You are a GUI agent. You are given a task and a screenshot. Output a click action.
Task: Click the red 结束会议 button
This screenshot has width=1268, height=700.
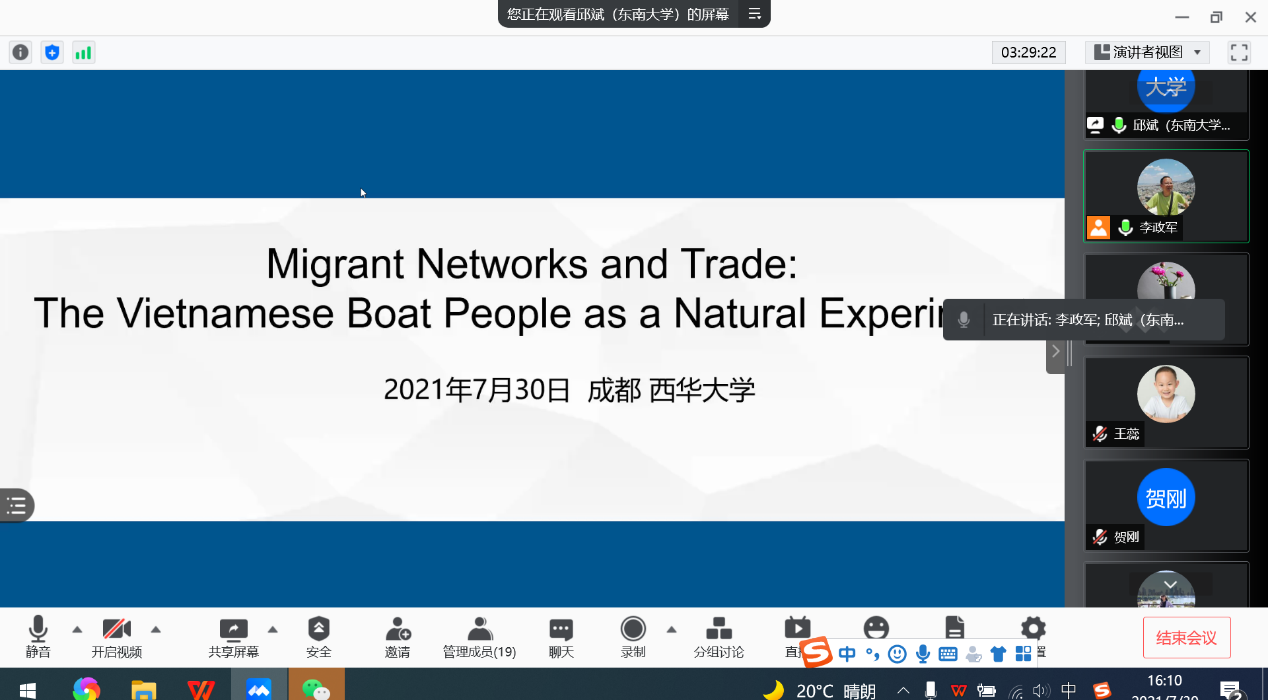[x=1186, y=638]
